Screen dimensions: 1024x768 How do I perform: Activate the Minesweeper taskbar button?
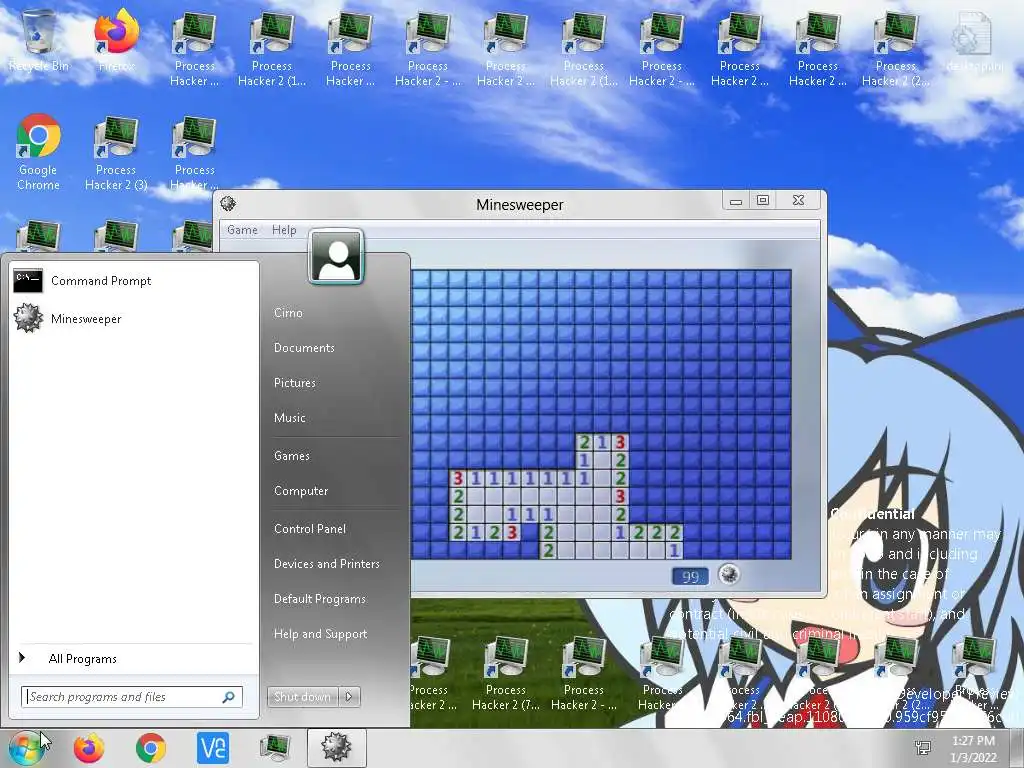tap(336, 748)
